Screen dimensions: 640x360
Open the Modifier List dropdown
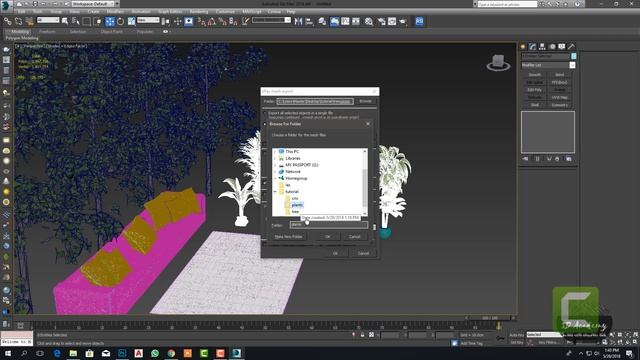(x=548, y=65)
